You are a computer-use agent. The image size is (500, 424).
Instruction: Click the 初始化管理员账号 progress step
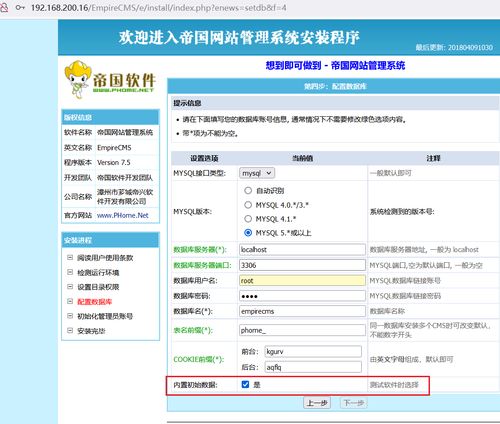pos(105,316)
